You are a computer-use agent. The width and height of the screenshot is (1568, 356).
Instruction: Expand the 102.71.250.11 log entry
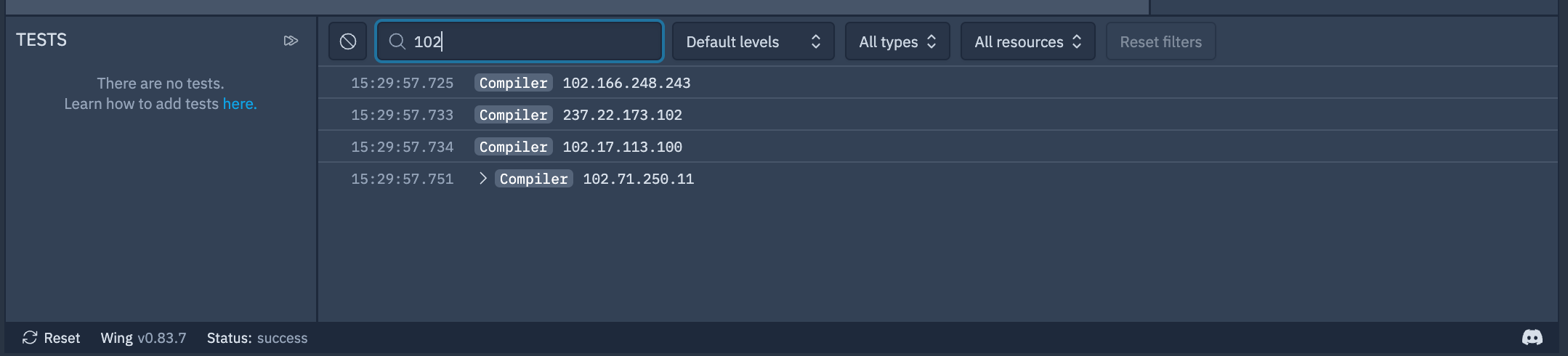click(x=483, y=179)
